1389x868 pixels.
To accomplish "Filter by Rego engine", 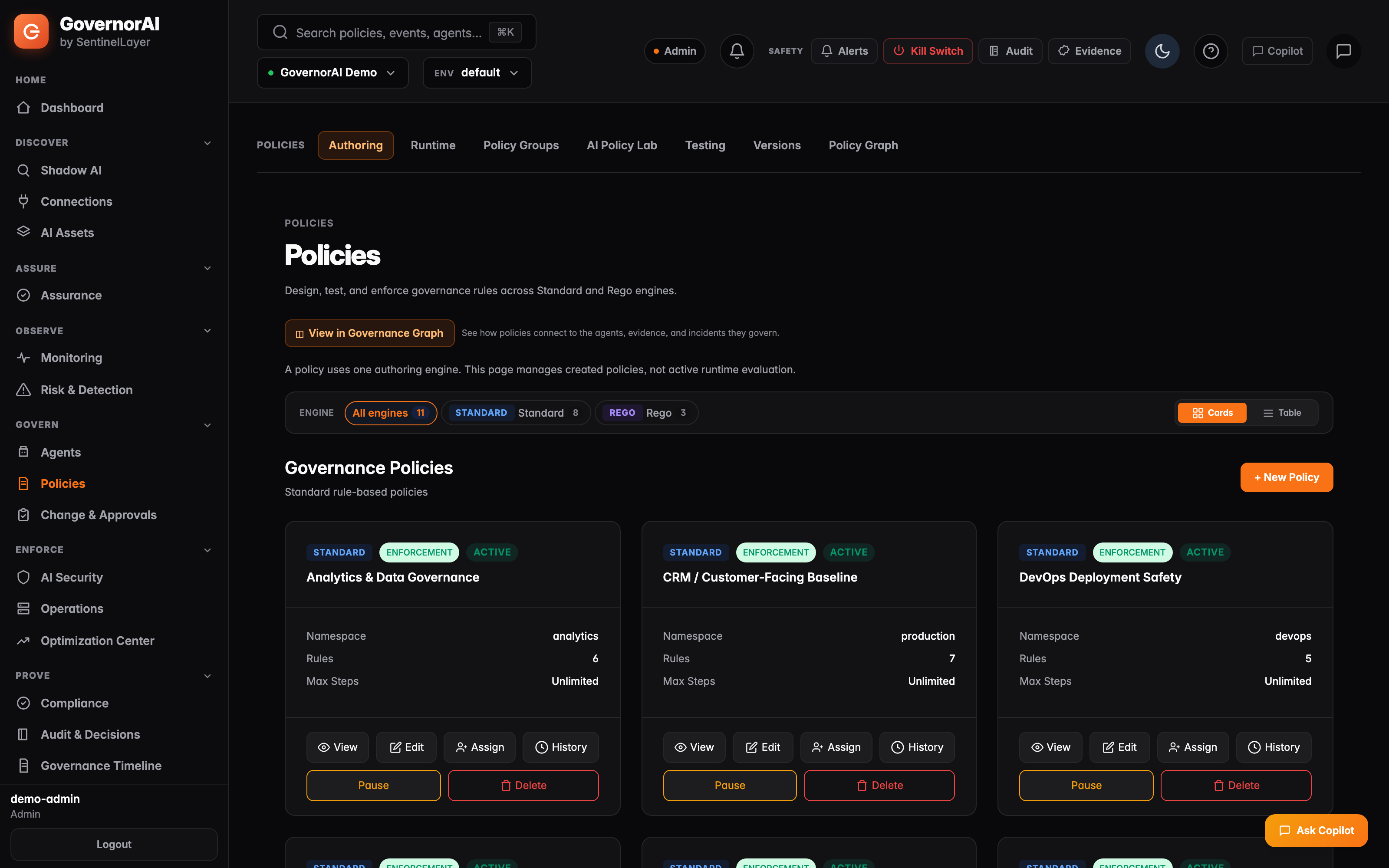I will [646, 413].
